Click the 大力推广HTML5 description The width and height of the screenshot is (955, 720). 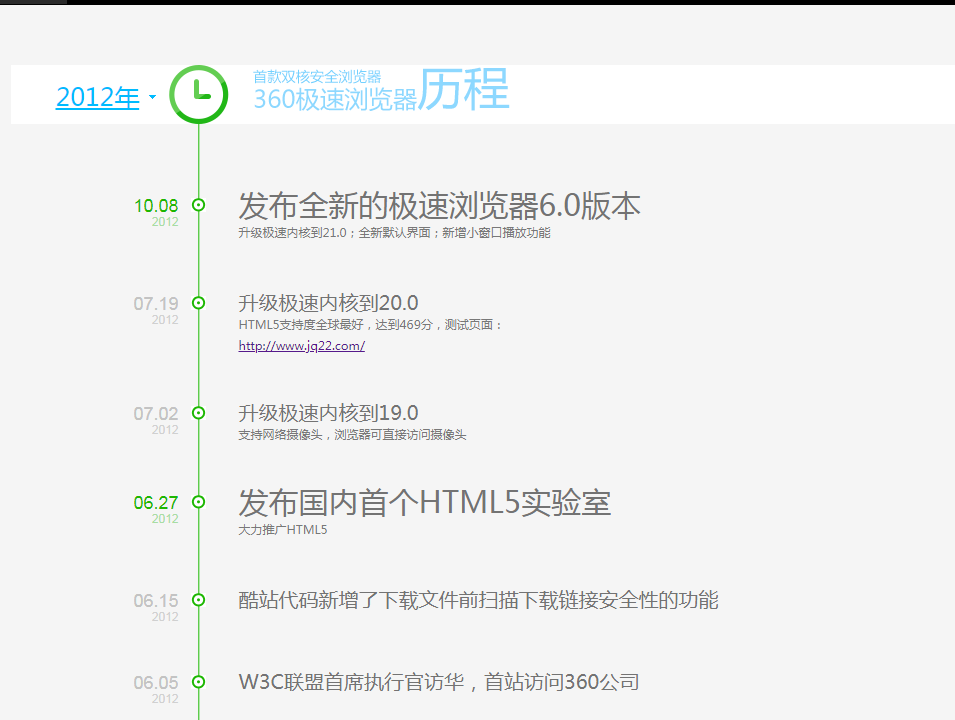[283, 530]
